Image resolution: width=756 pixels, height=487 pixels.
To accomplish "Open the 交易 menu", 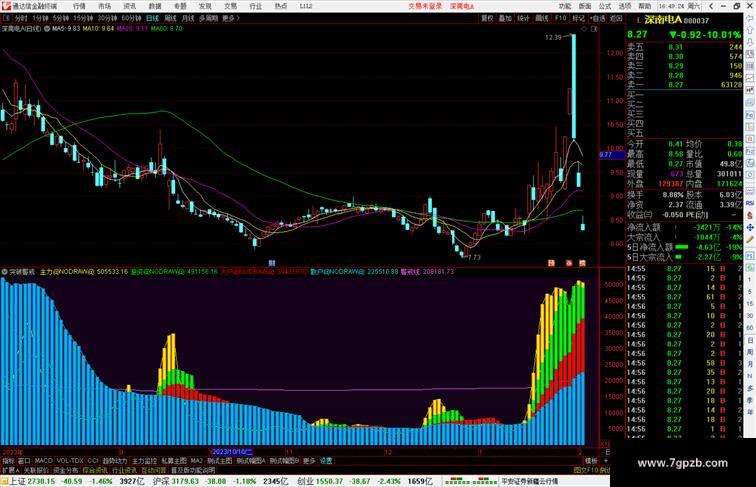I will point(230,6).
